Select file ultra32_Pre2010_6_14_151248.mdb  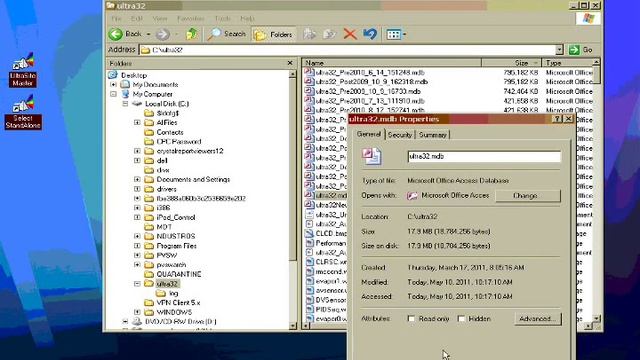(370, 73)
